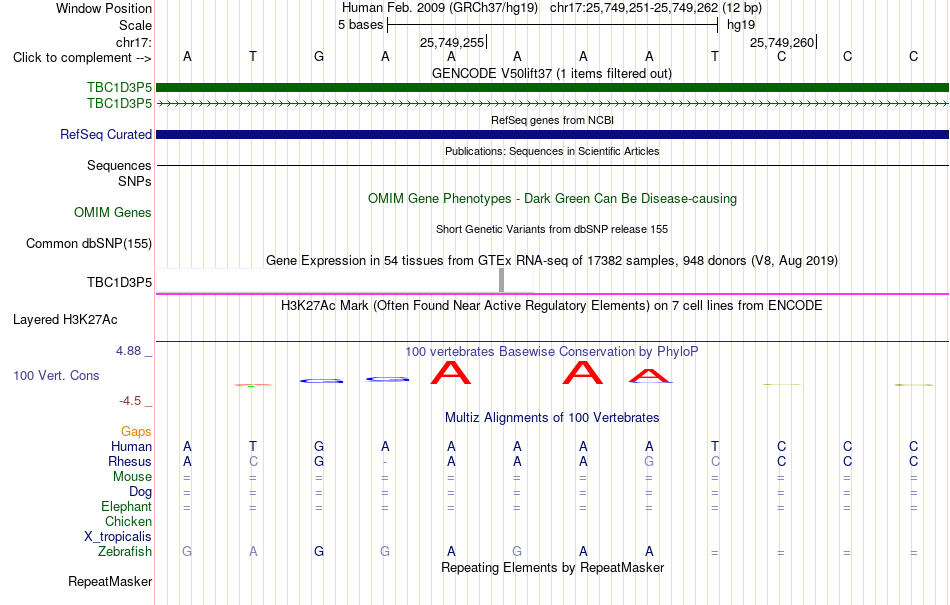
Task: Click the blue RefSeq Curated bar
Action: pyautogui.click(x=553, y=134)
